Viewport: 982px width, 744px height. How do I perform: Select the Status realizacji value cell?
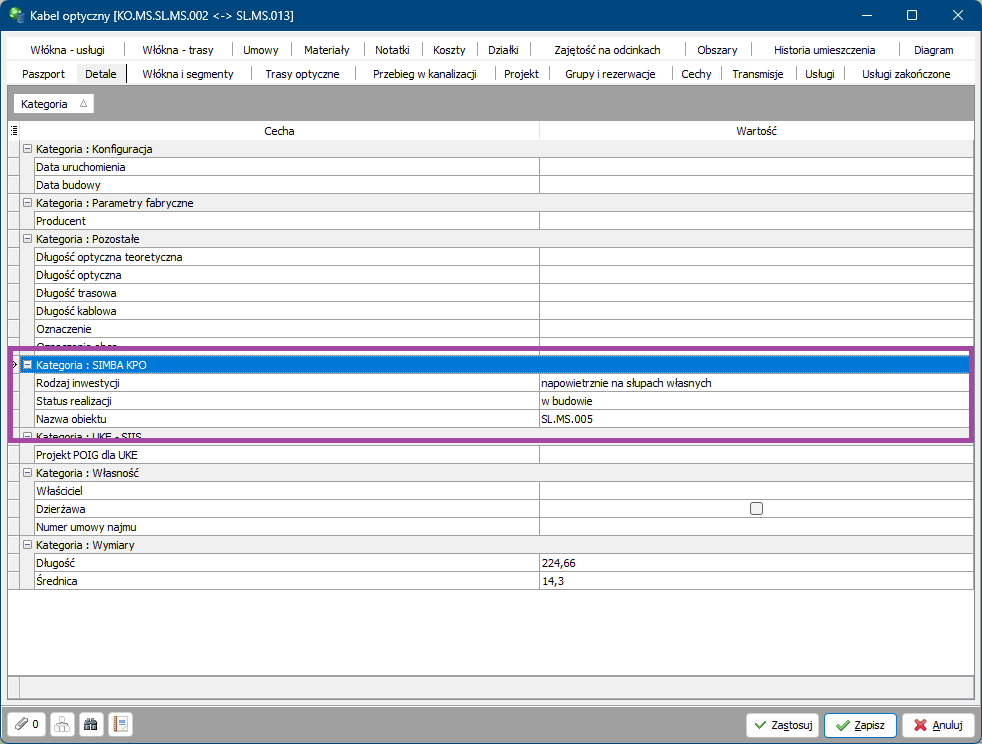click(x=756, y=401)
